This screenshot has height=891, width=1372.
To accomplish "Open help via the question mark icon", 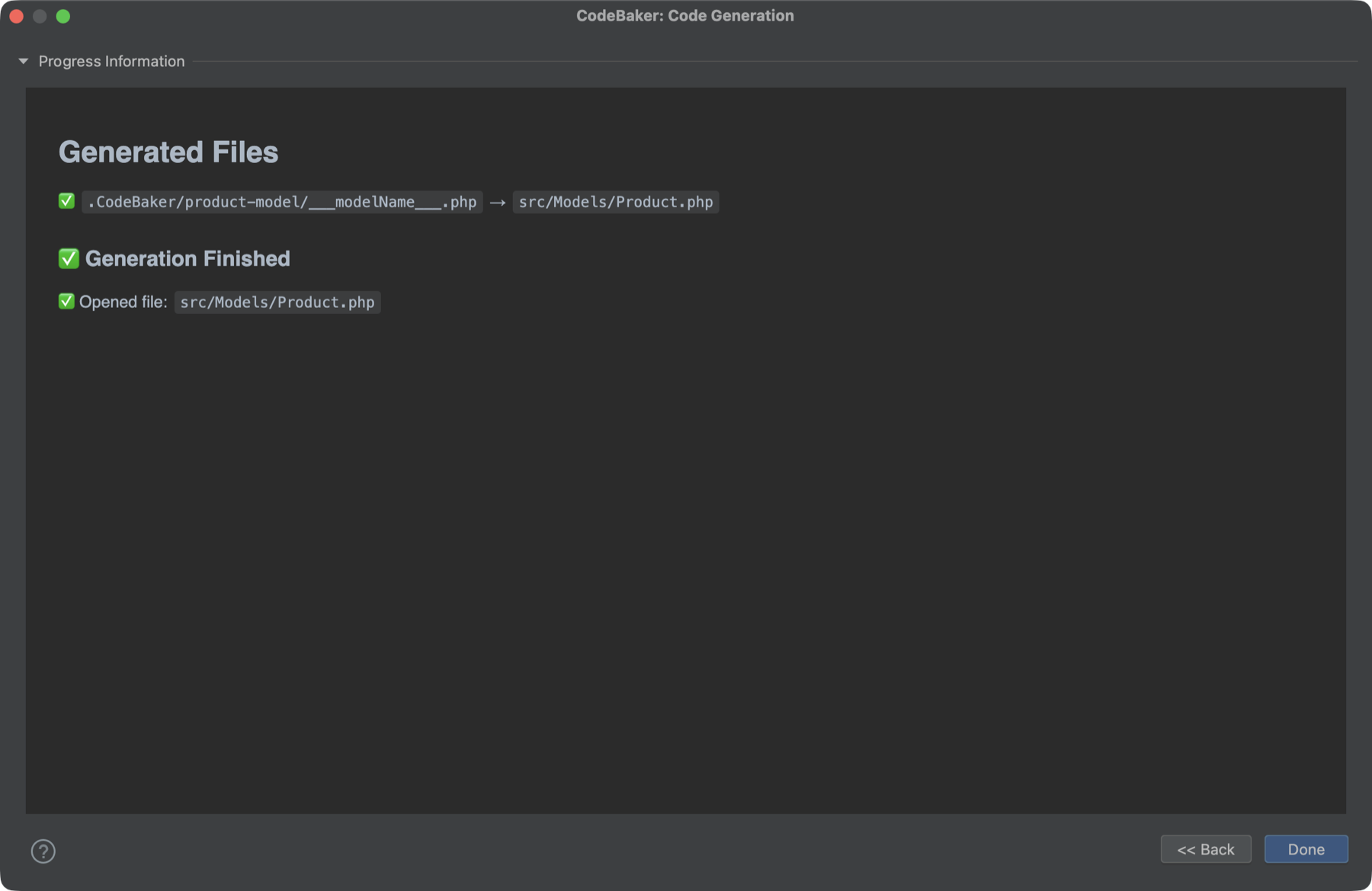I will click(43, 851).
